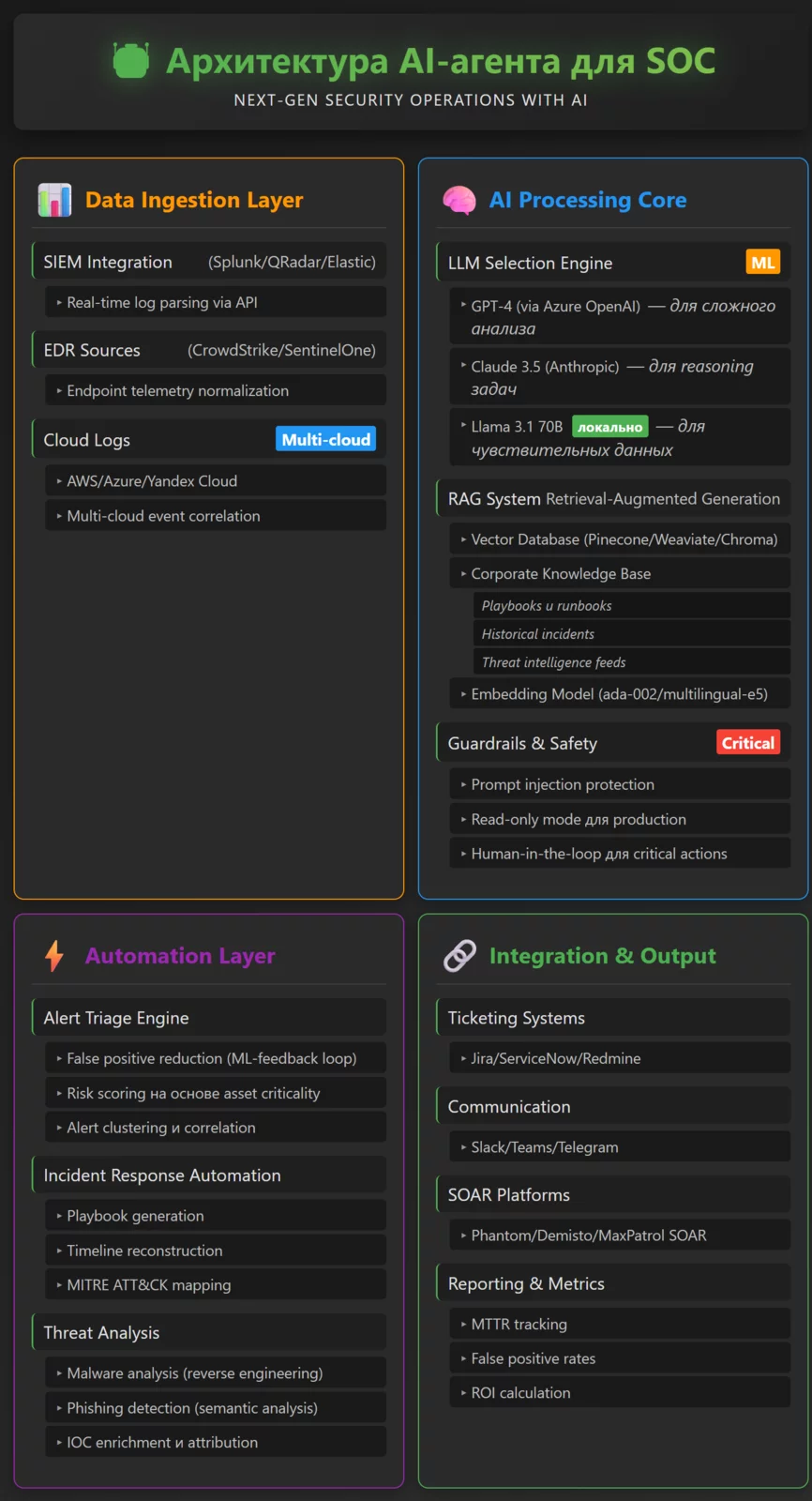Image resolution: width=812 pixels, height=1501 pixels.
Task: Click 'Phantom/Demisto/MaxPatrol SOAR' item
Action: [x=620, y=1236]
